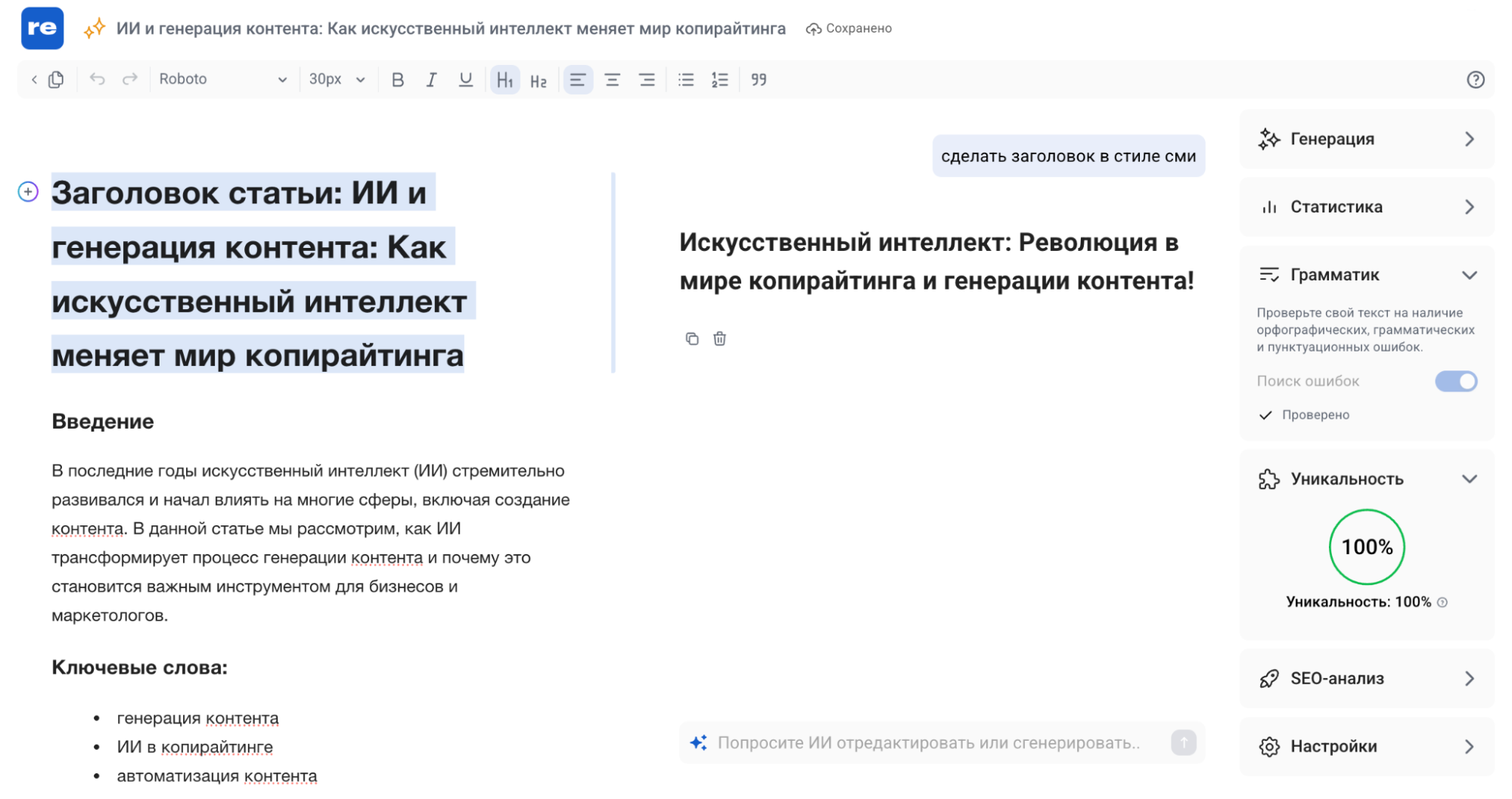The image size is (1512, 799).
Task: Copy the generated headline
Action: tap(692, 339)
